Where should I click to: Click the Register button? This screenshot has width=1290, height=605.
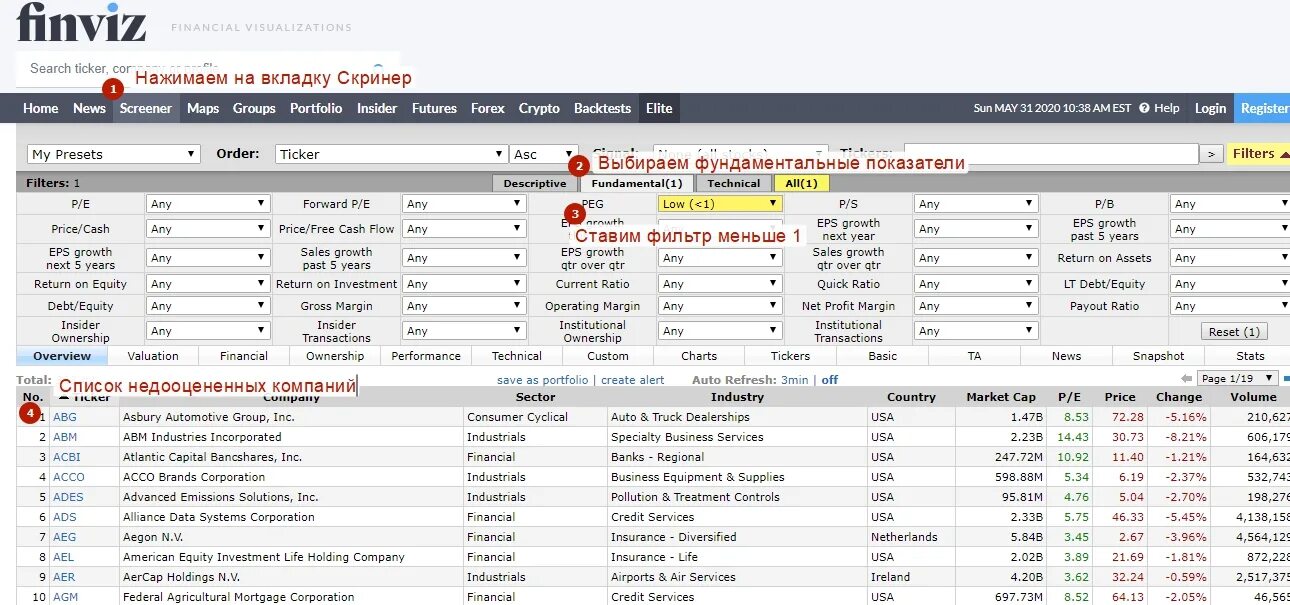(x=1264, y=108)
